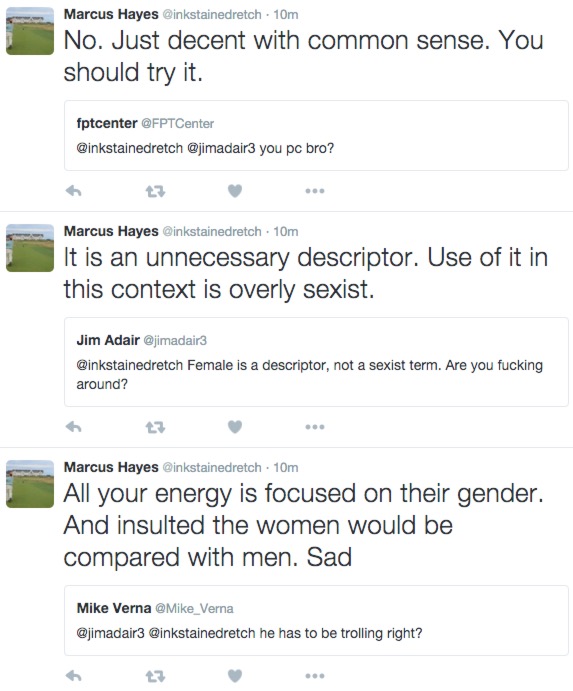
Task: Toggle like on "unnecessary descriptor" tweet
Action: [x=235, y=427]
